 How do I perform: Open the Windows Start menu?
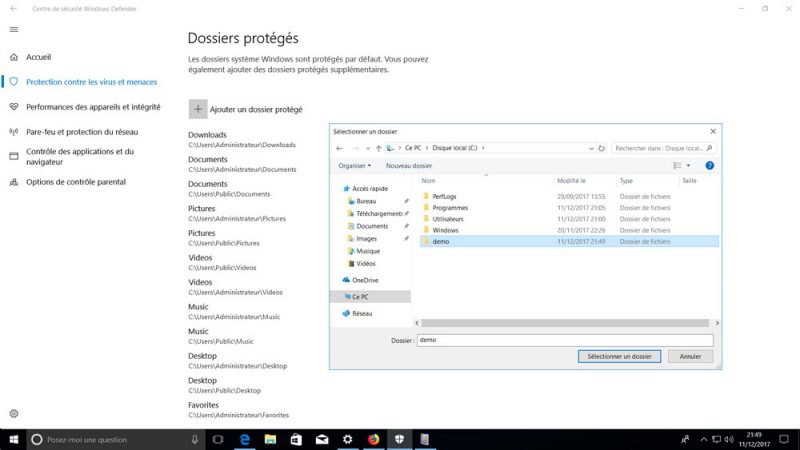[x=13, y=439]
